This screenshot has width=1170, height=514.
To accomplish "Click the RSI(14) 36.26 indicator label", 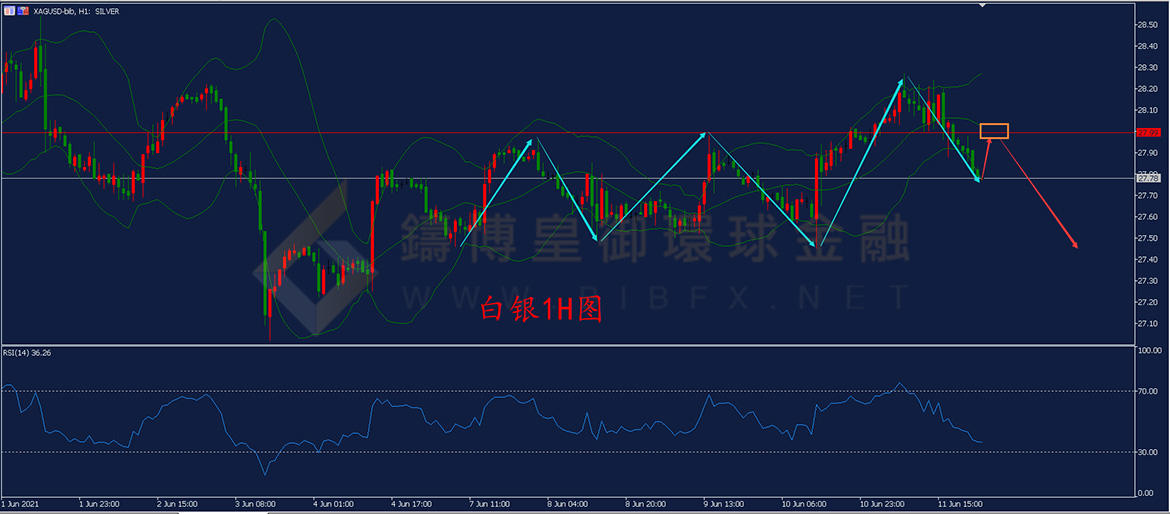I will pos(28,353).
